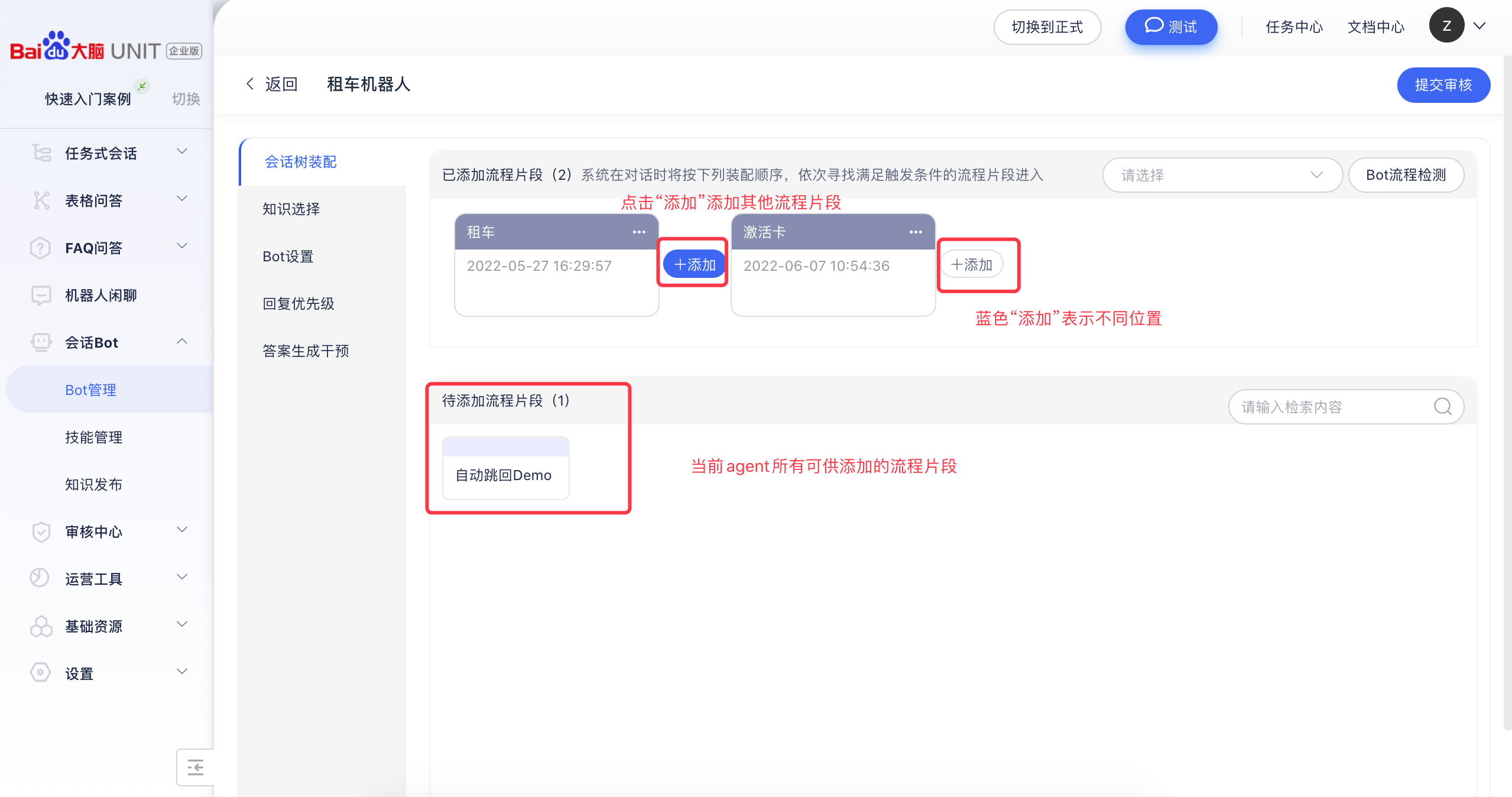Expand the 任务式会话 menu chevron

182,151
